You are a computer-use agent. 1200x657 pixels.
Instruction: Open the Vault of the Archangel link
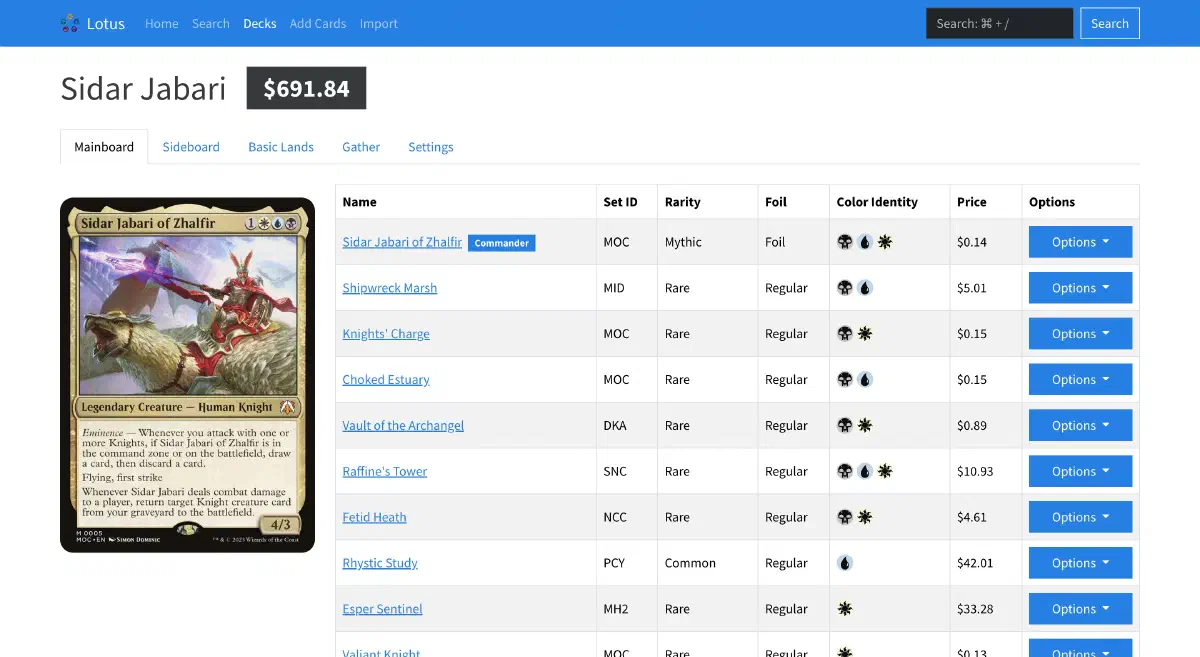403,425
